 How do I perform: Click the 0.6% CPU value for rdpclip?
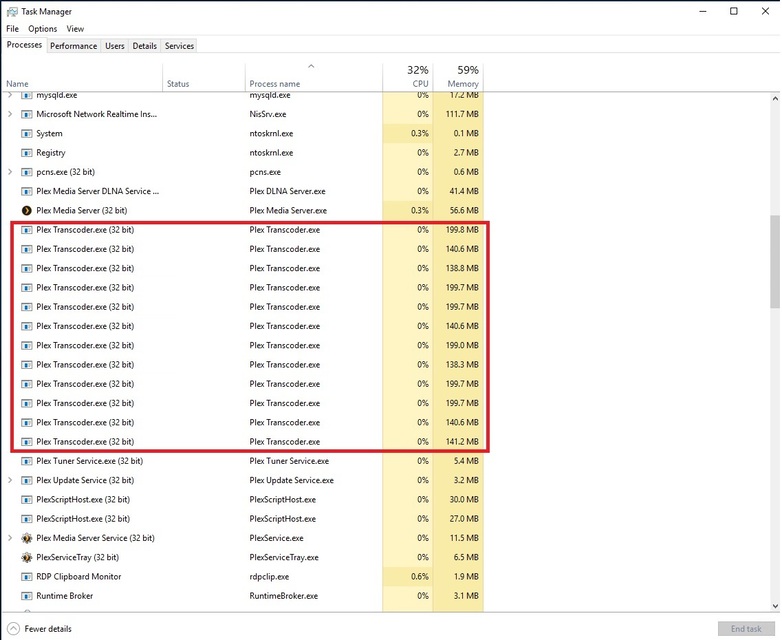point(420,577)
